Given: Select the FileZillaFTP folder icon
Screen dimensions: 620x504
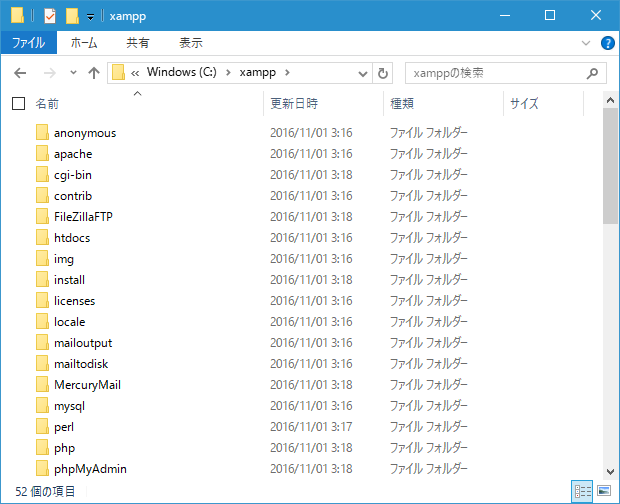Looking at the screenshot, I should pyautogui.click(x=42, y=216).
